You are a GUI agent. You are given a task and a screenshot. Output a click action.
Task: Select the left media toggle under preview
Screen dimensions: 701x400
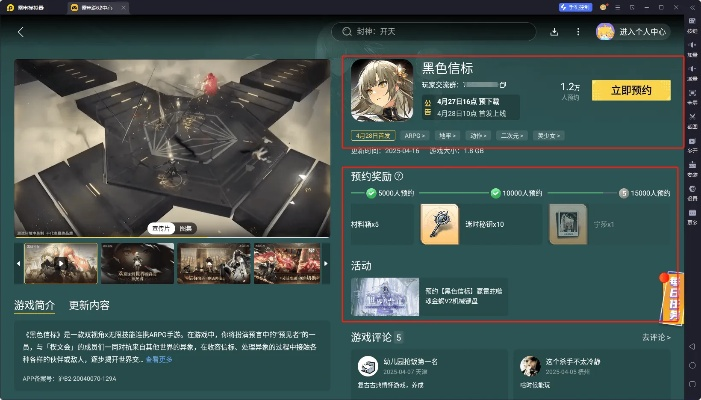tap(161, 228)
